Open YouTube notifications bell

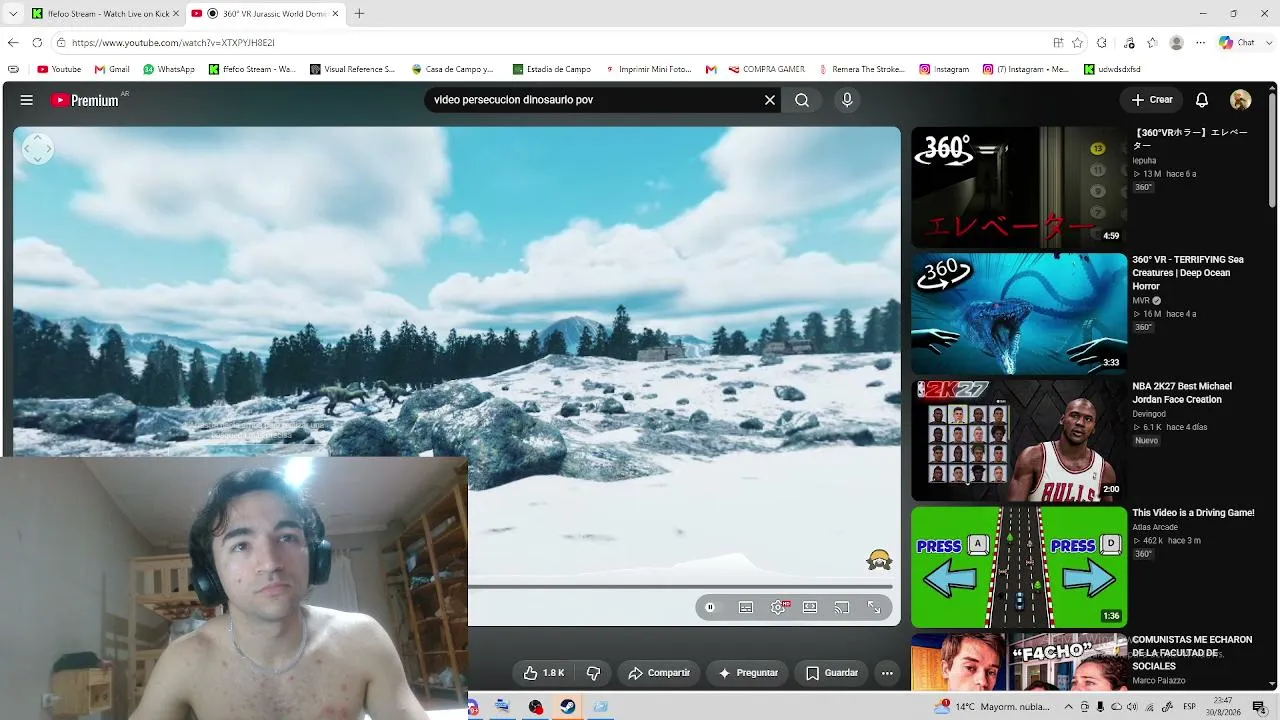pyautogui.click(x=1202, y=100)
